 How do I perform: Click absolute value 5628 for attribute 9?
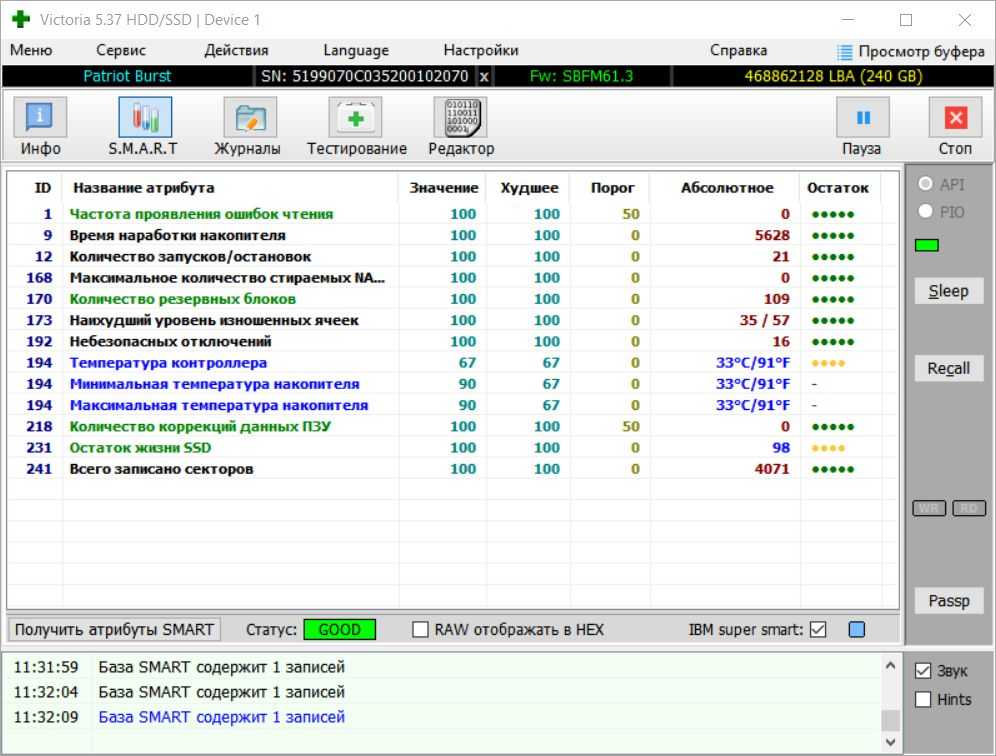(x=772, y=235)
